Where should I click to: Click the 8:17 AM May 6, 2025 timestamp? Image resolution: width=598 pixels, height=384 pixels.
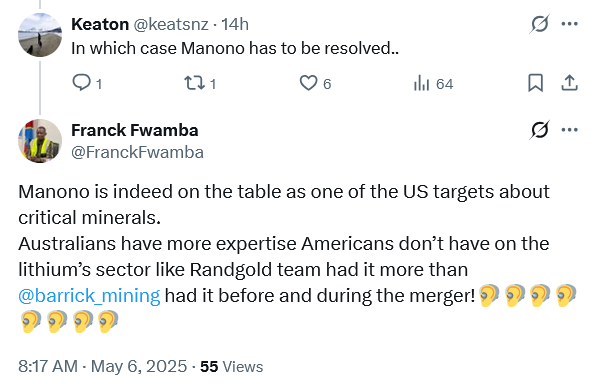point(103,366)
